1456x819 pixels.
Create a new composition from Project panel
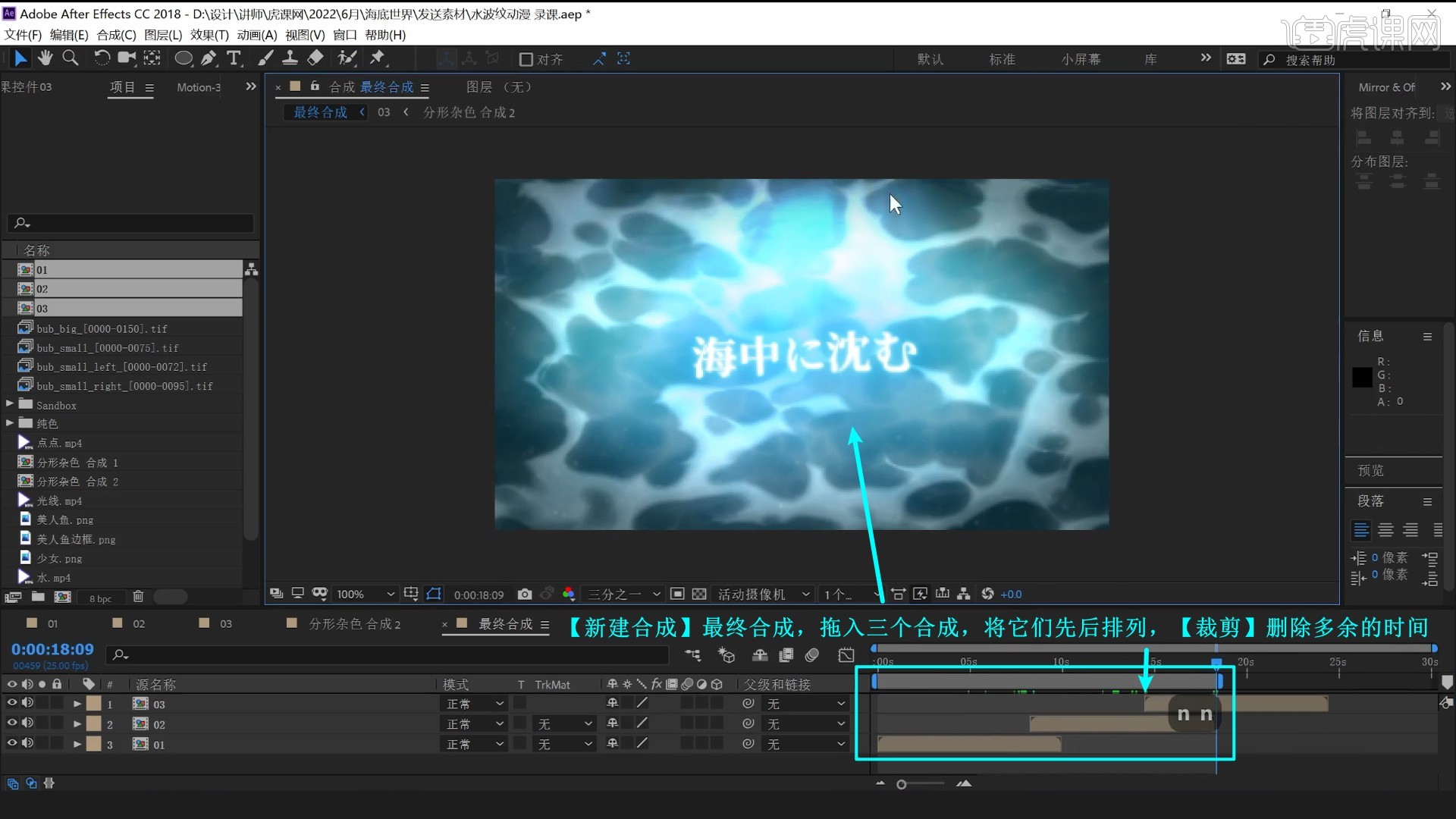(63, 597)
